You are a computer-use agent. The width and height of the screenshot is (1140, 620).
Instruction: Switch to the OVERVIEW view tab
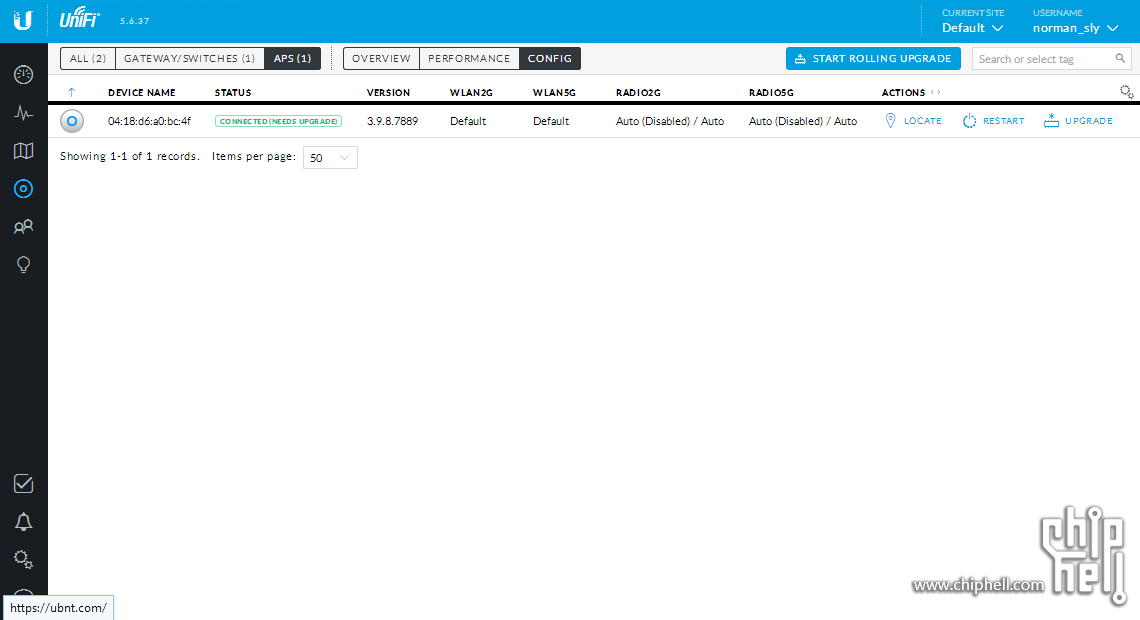tap(381, 58)
